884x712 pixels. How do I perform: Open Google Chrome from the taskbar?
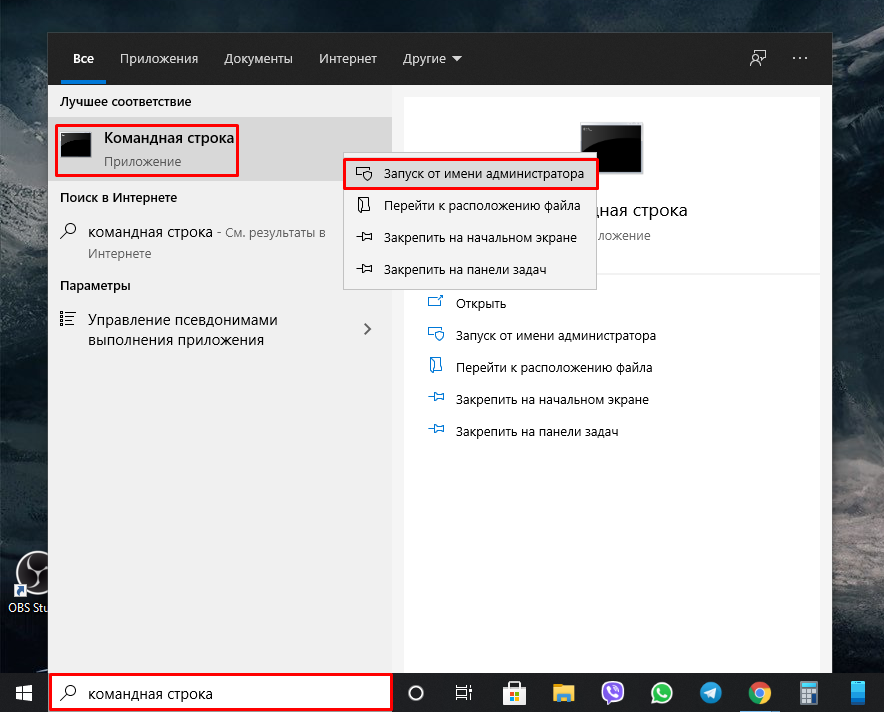point(759,693)
